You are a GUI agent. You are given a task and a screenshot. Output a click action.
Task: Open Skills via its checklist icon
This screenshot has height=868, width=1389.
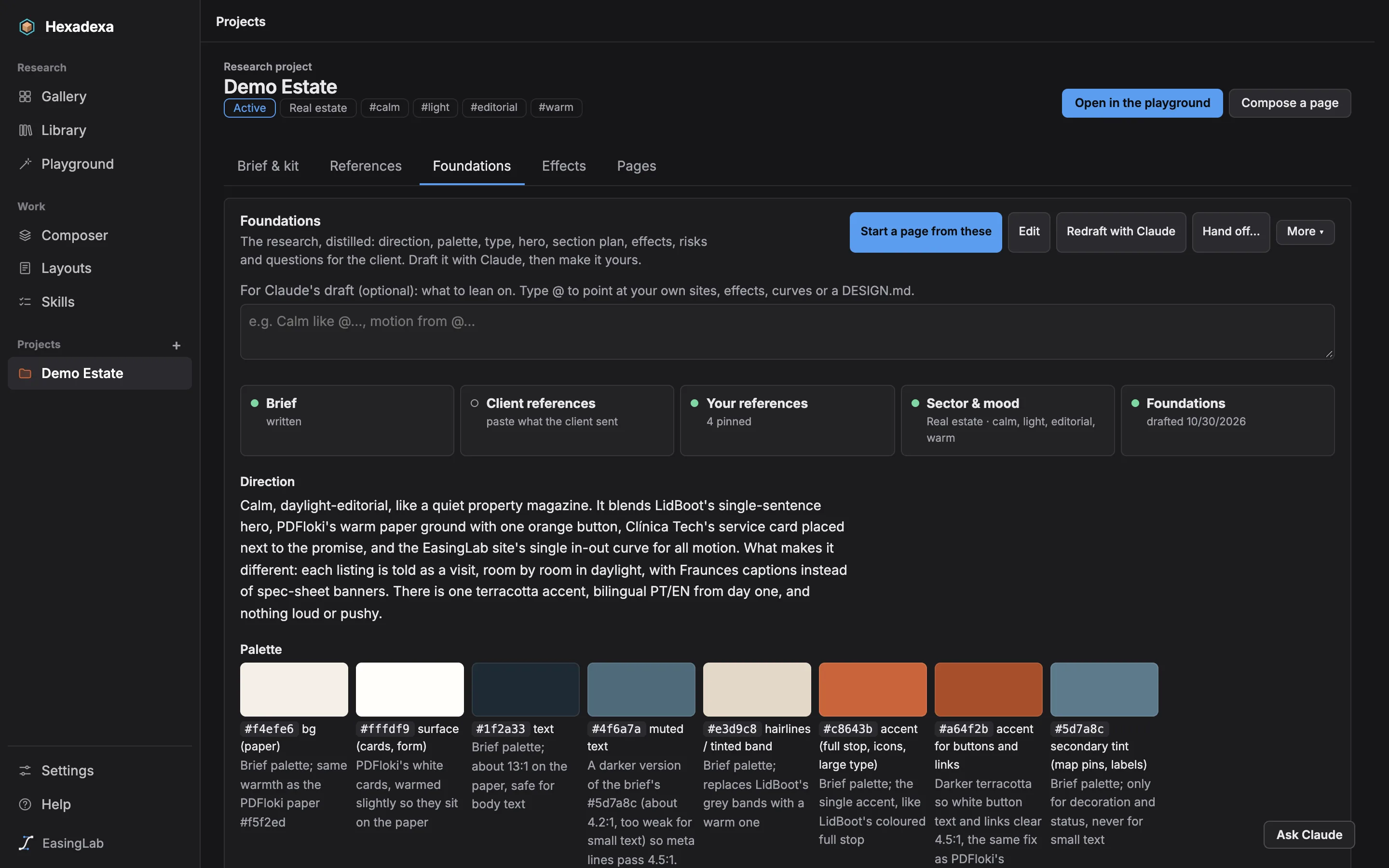[x=25, y=302]
